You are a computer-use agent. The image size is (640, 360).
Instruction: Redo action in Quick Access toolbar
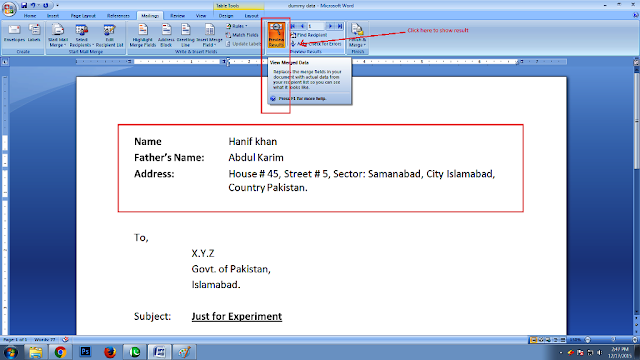pyautogui.click(x=46, y=5)
